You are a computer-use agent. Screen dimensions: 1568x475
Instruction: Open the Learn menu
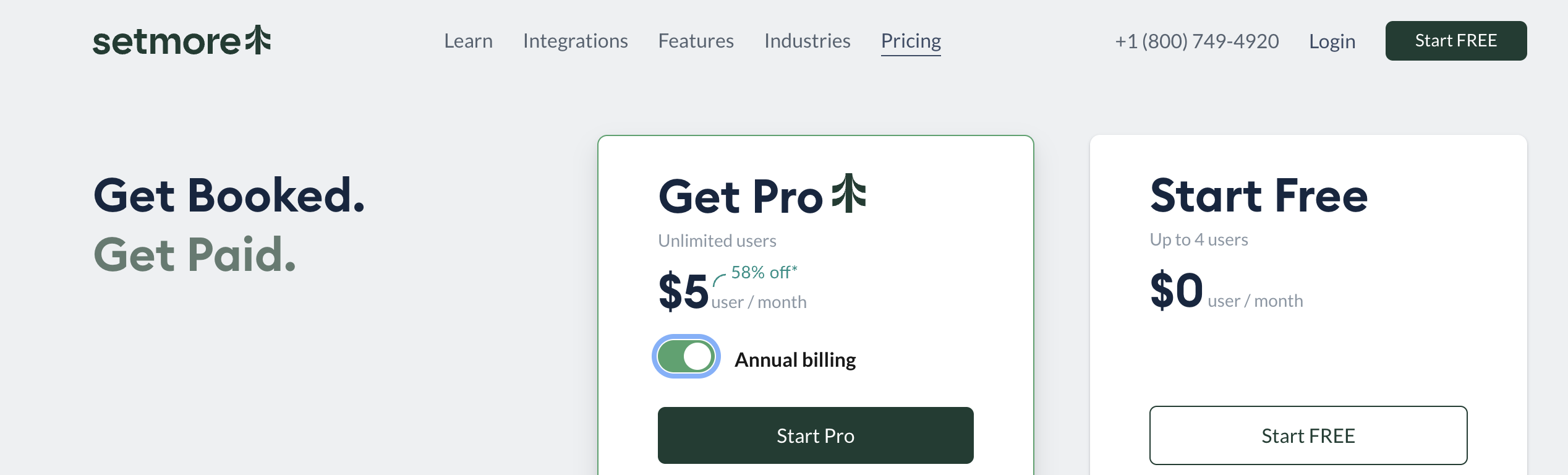(468, 41)
